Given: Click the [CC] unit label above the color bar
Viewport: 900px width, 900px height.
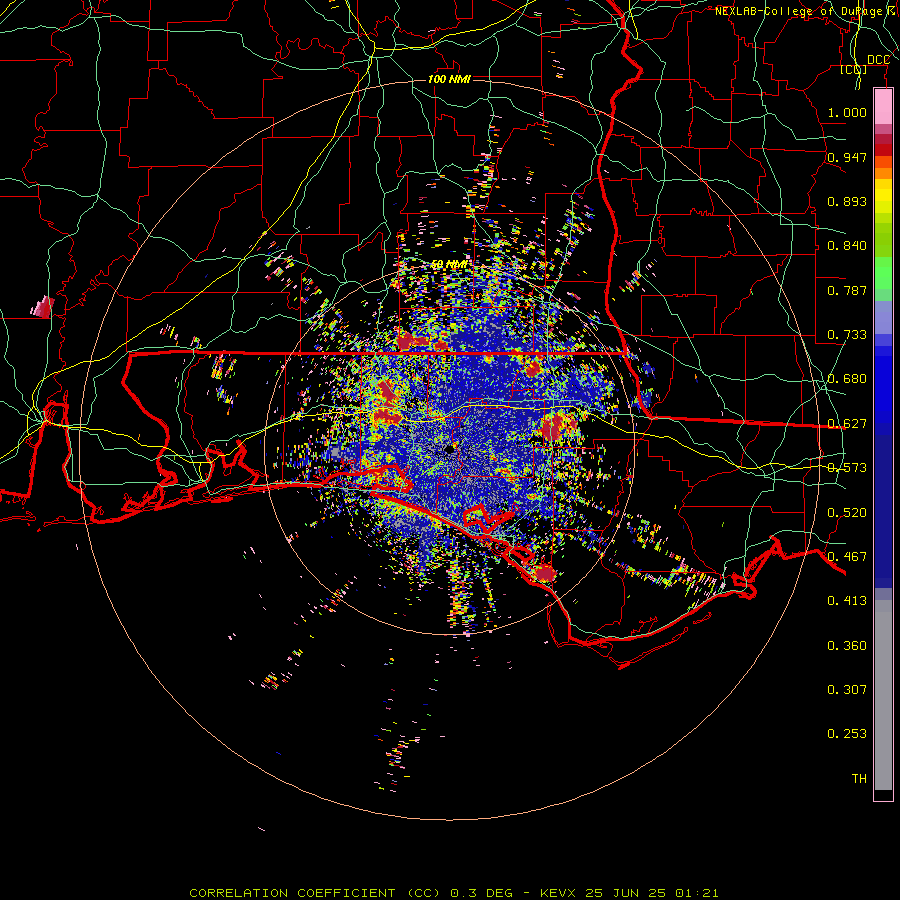Looking at the screenshot, I should (854, 69).
